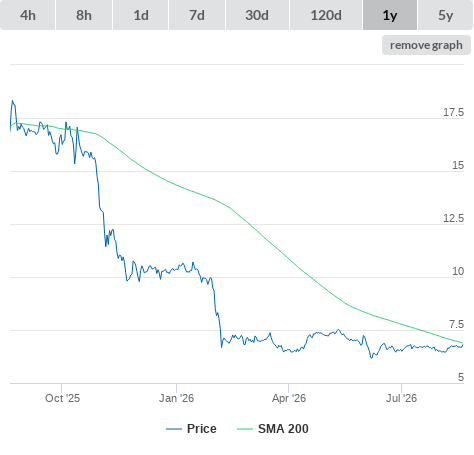This screenshot has width=474, height=455.
Task: Click the active 1y tab
Action: [390, 15]
